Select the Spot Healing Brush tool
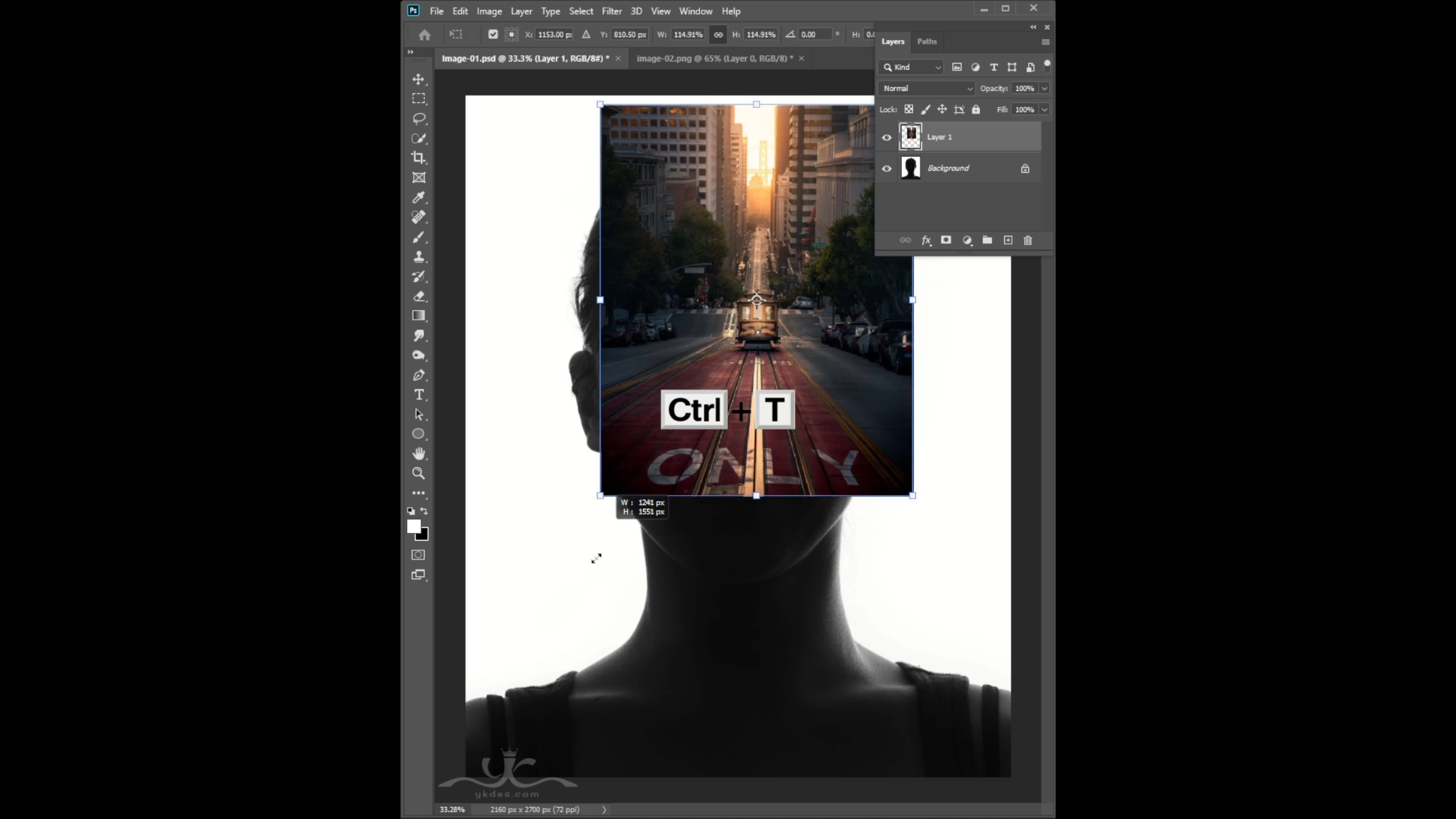The image size is (1456, 819). 419,217
